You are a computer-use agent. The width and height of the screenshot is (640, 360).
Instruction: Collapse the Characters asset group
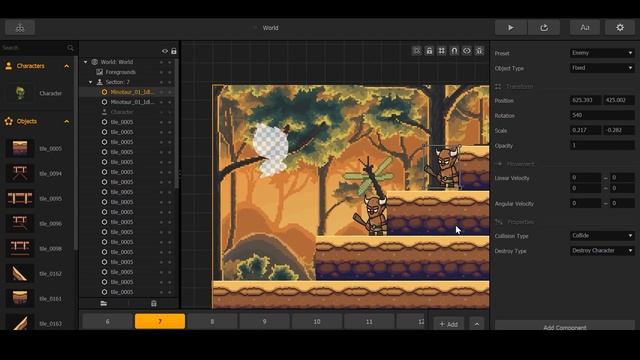67,66
